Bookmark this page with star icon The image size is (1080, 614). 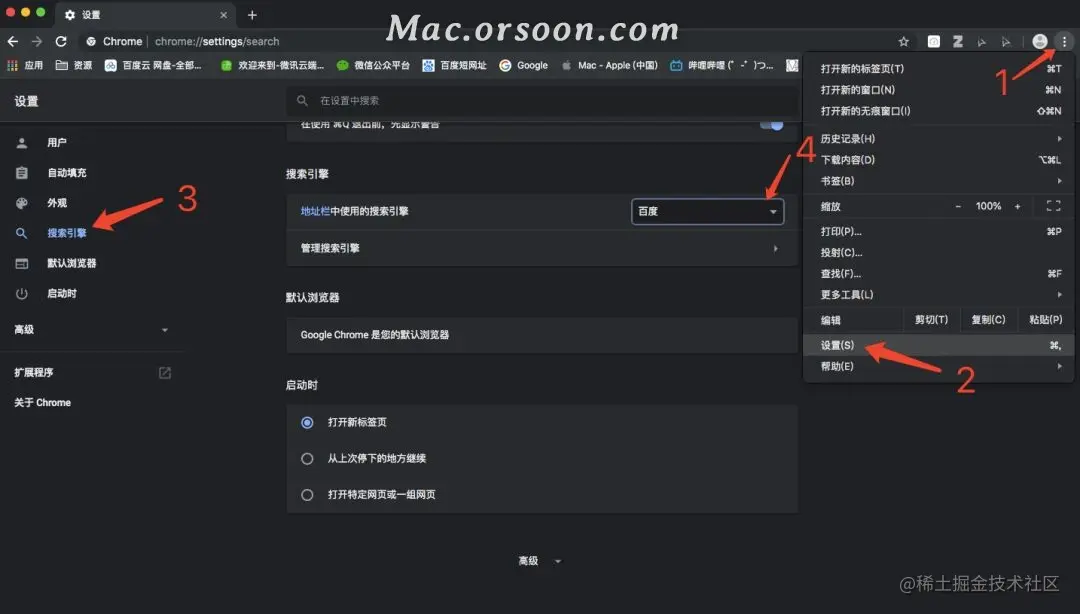coord(904,41)
